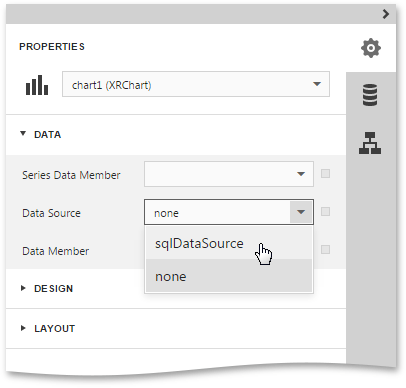The image size is (406, 388).
Task: Expand the LAYOUT section
Action: tap(48, 329)
